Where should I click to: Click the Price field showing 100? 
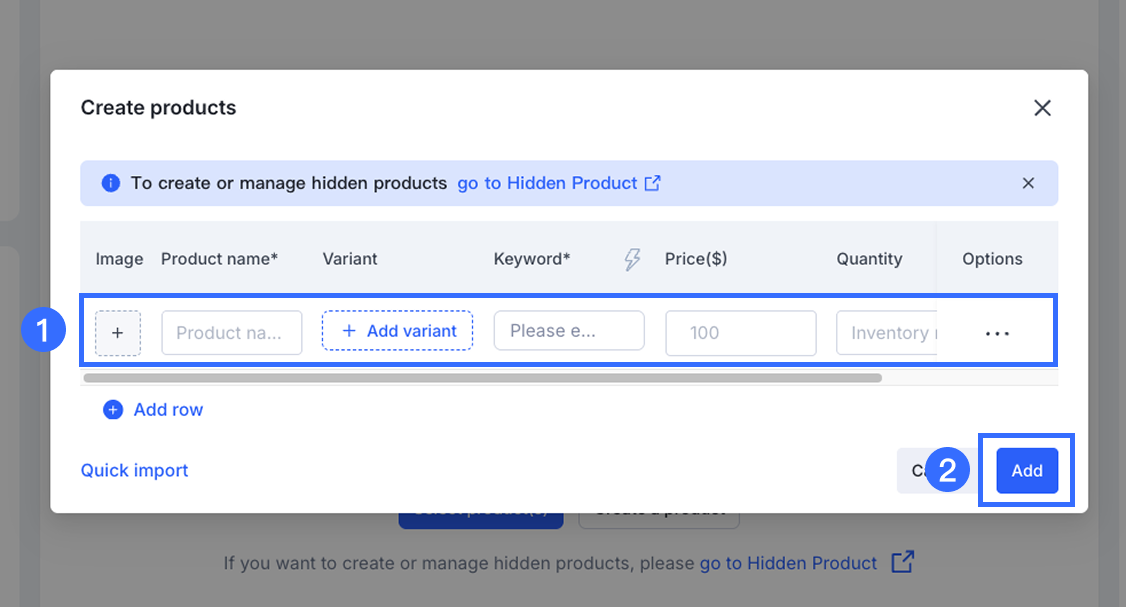740,333
